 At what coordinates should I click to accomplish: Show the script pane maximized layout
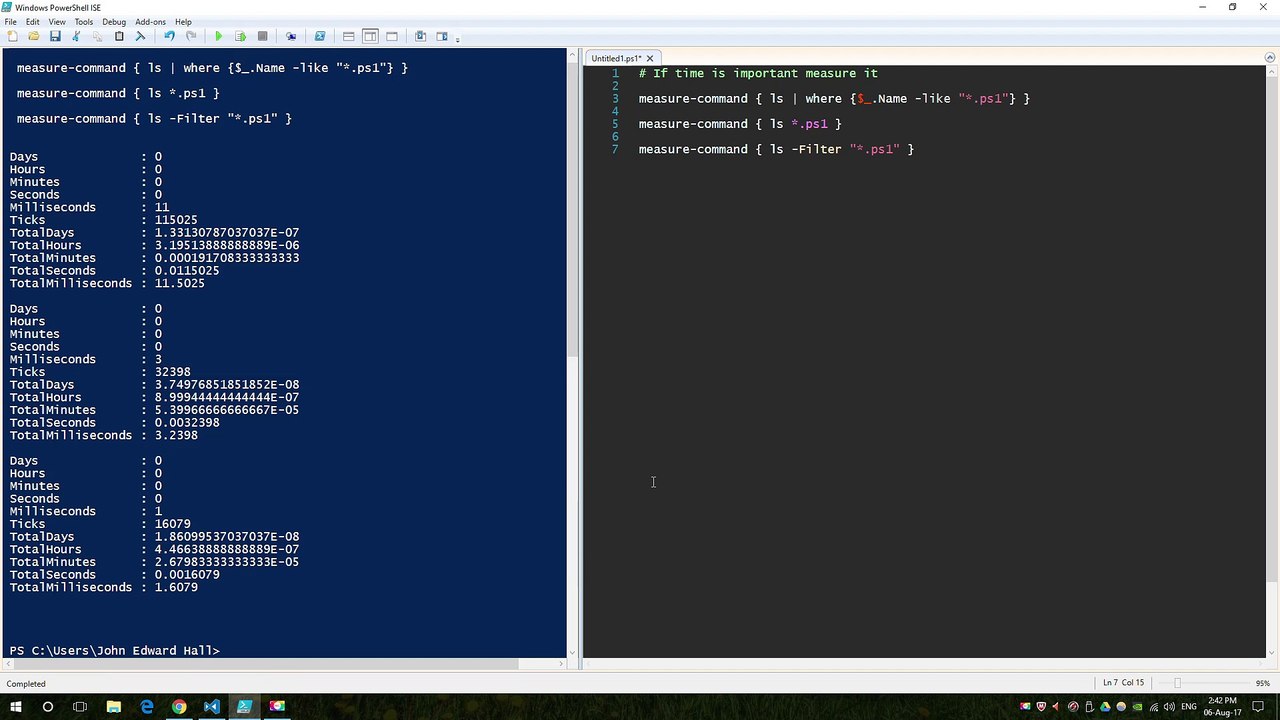pos(392,36)
